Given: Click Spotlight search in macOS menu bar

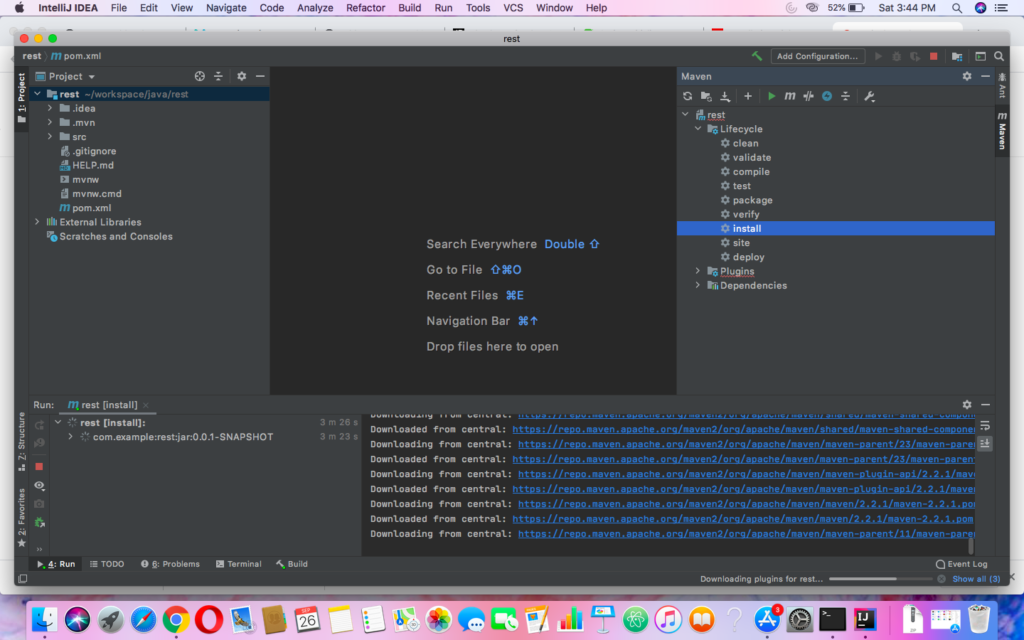Looking at the screenshot, I should click(957, 8).
